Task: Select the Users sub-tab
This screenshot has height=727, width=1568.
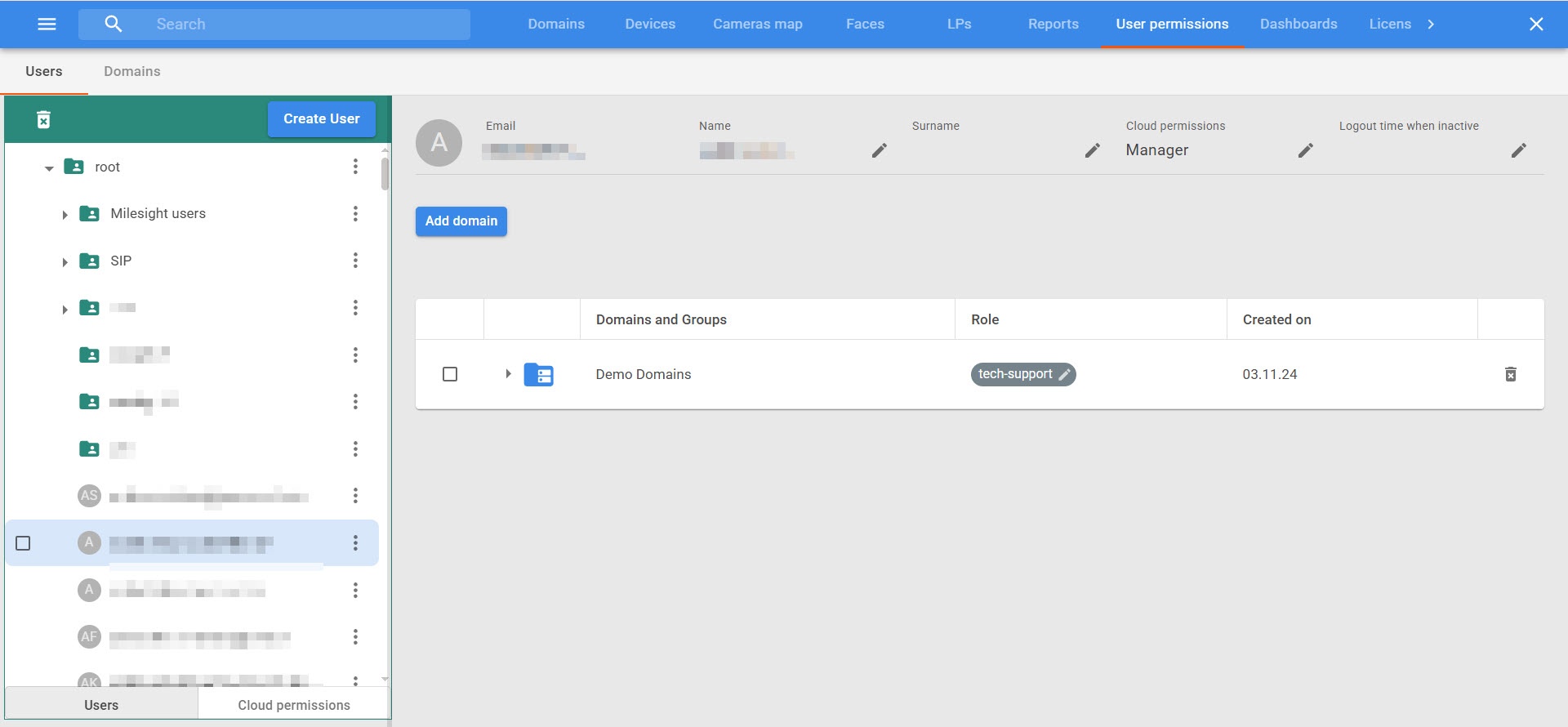Action: [x=44, y=72]
